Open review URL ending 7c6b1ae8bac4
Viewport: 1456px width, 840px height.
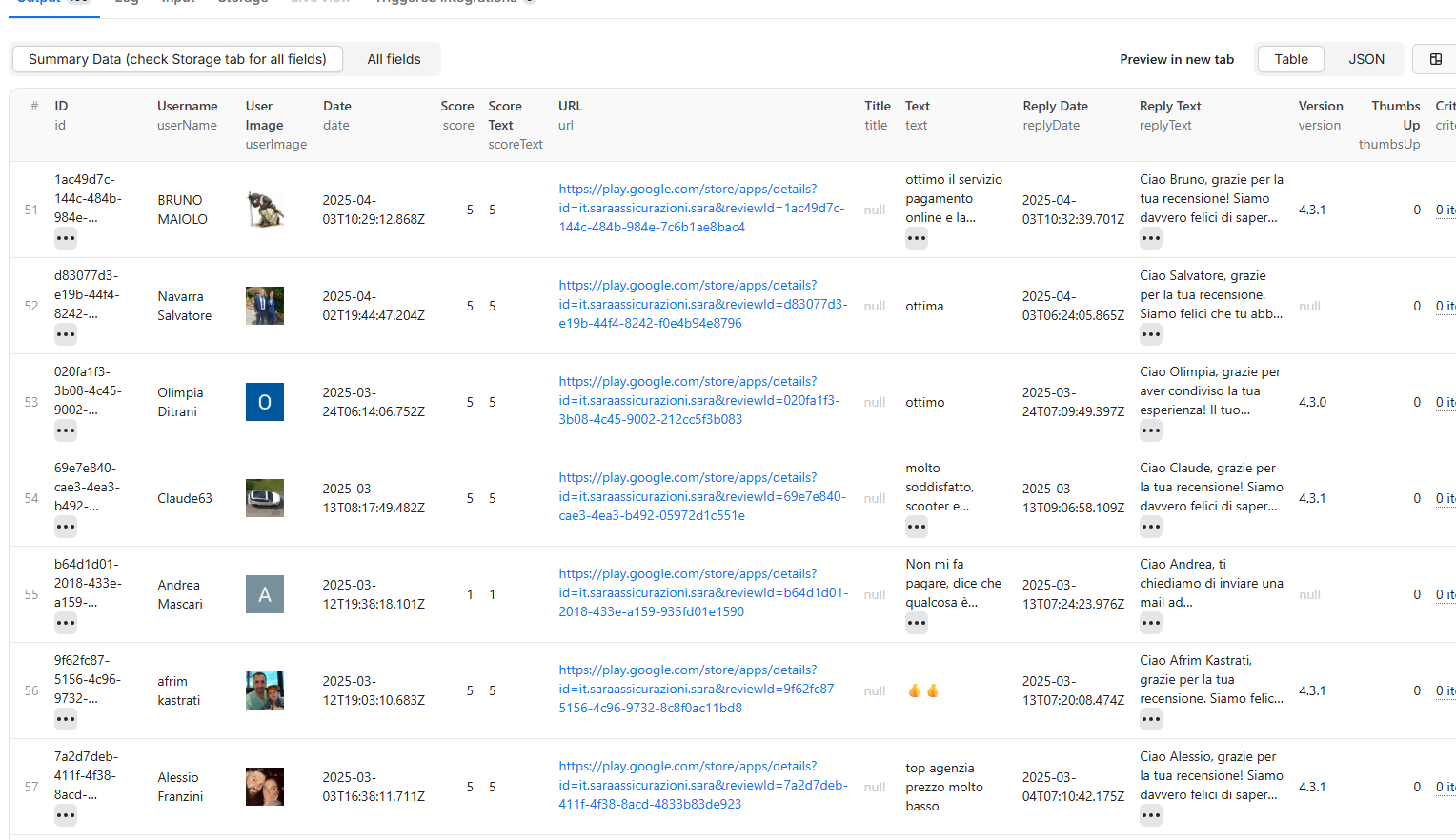701,209
